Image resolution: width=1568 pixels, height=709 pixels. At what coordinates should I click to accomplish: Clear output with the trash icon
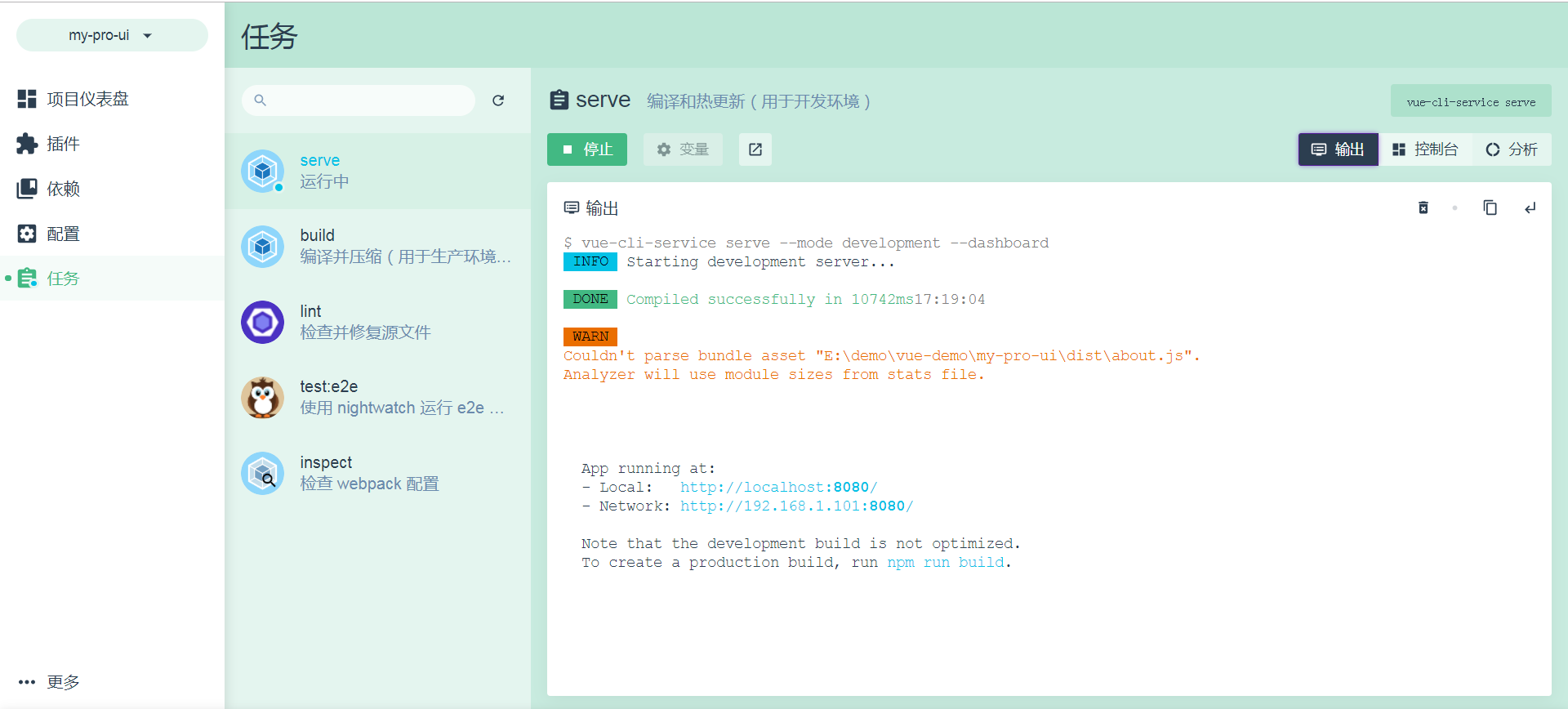[x=1423, y=207]
